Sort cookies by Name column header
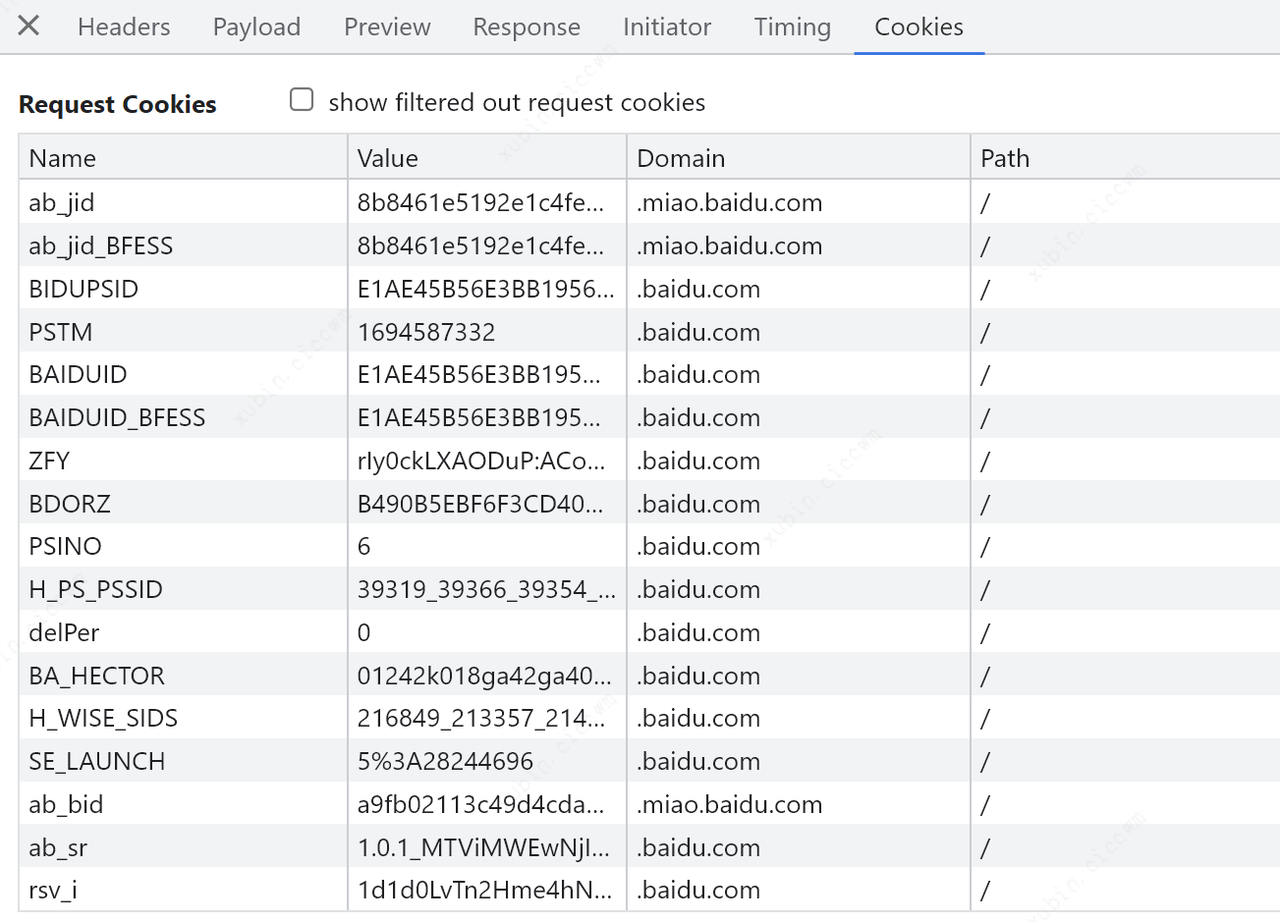 pyautogui.click(x=183, y=158)
